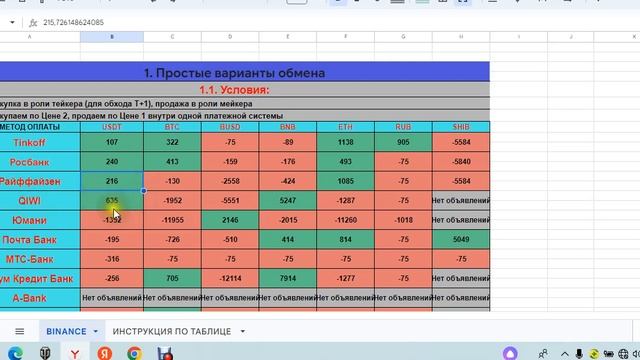Click the Юмани row label
640x360 pixels.
point(29,220)
